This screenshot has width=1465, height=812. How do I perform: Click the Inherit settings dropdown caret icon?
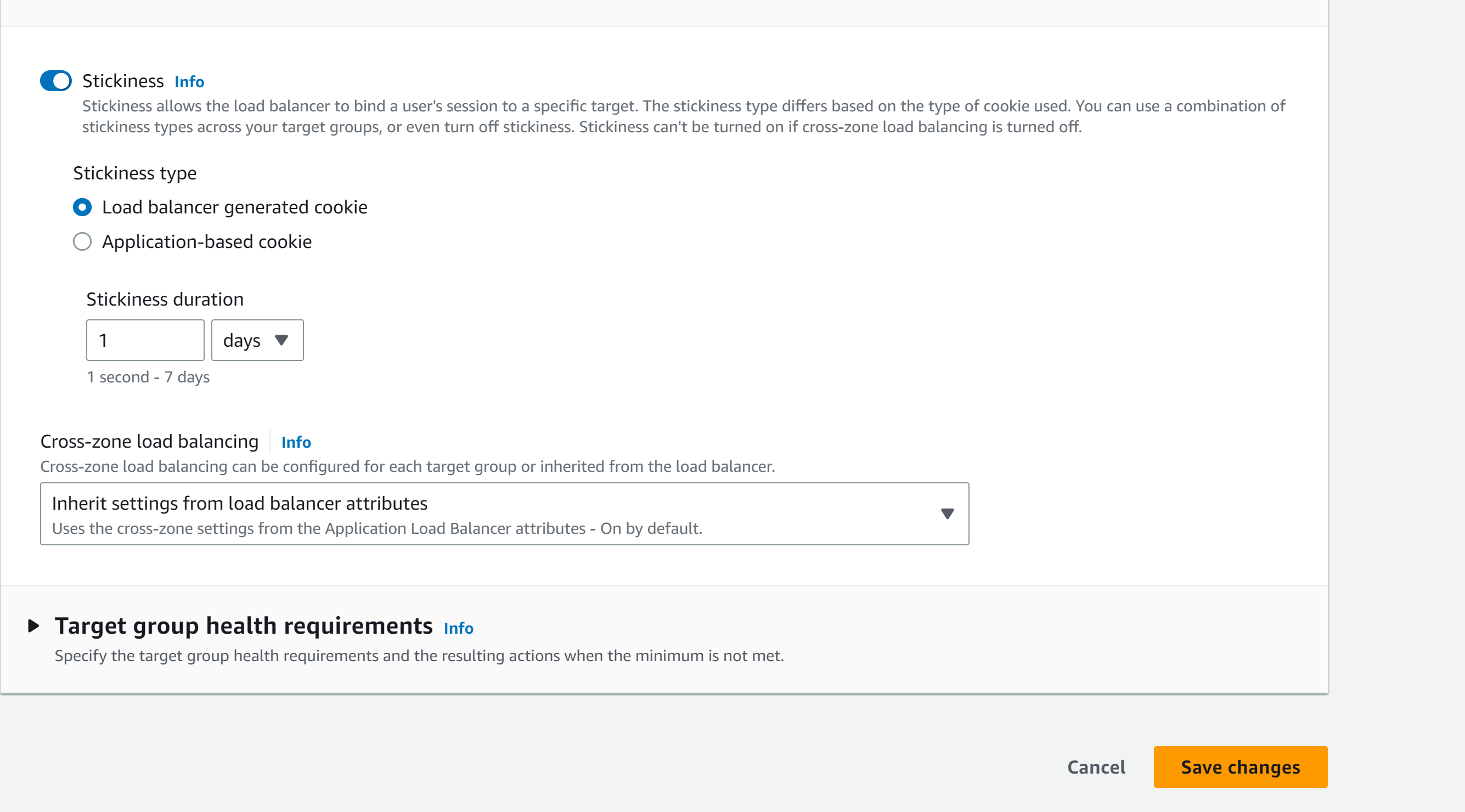point(947,514)
